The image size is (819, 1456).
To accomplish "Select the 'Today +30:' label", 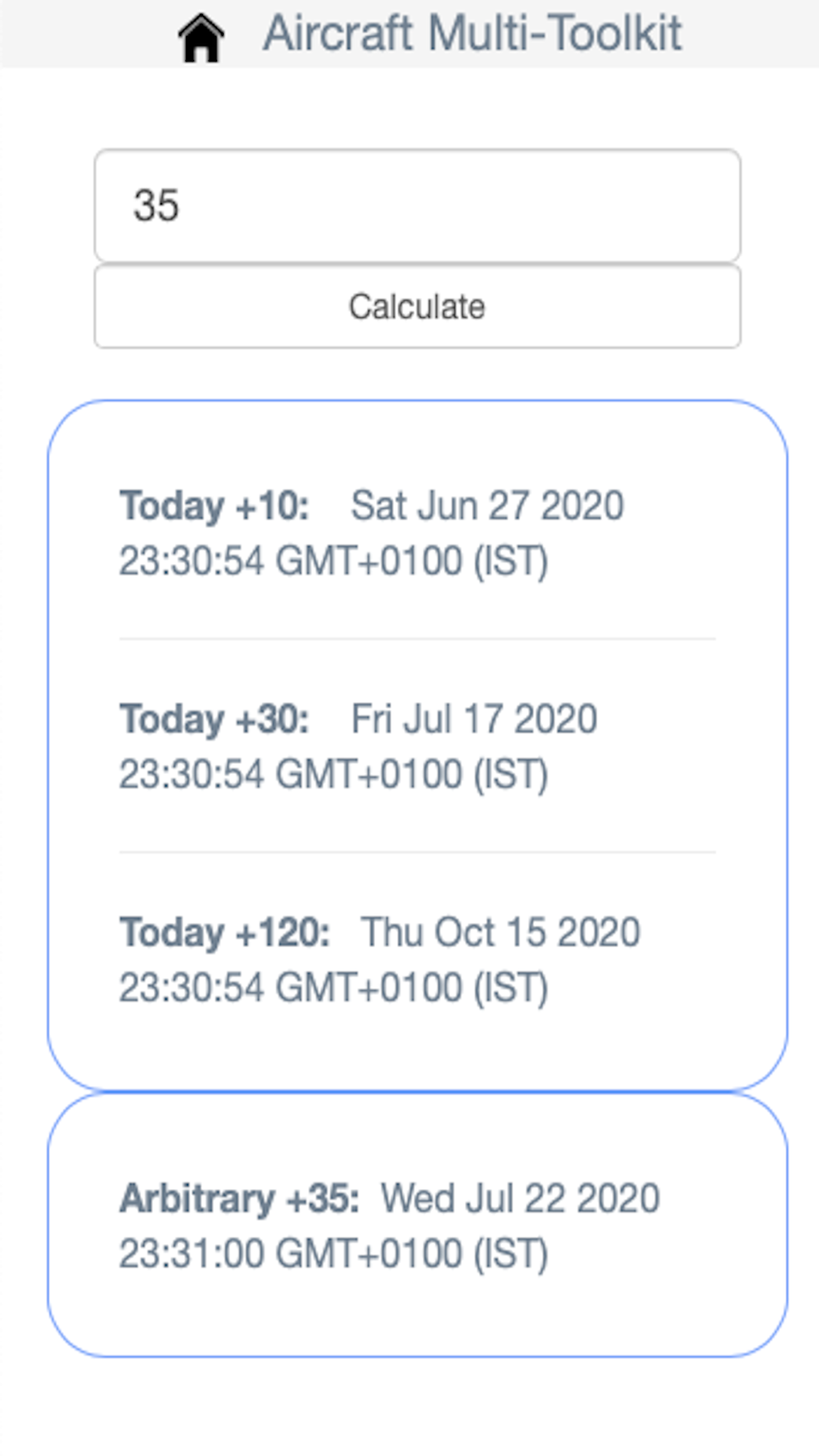I will point(215,719).
